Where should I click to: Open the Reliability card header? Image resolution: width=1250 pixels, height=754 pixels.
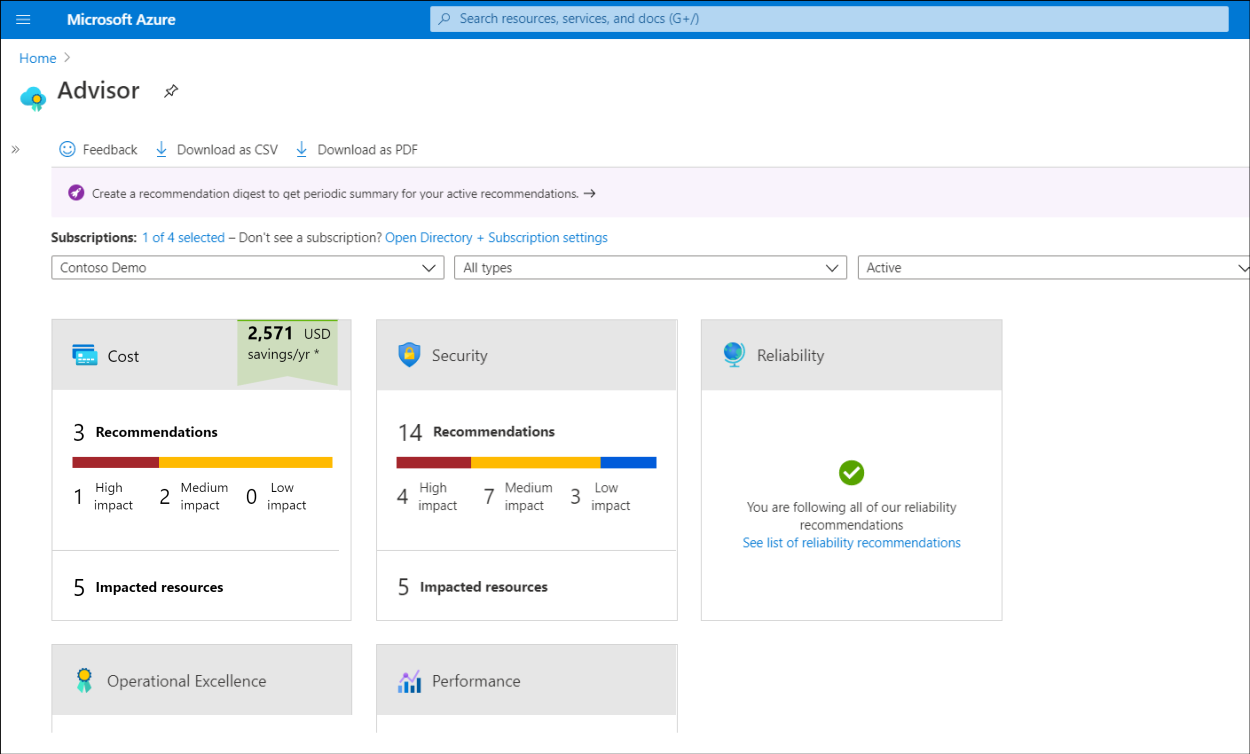point(851,355)
